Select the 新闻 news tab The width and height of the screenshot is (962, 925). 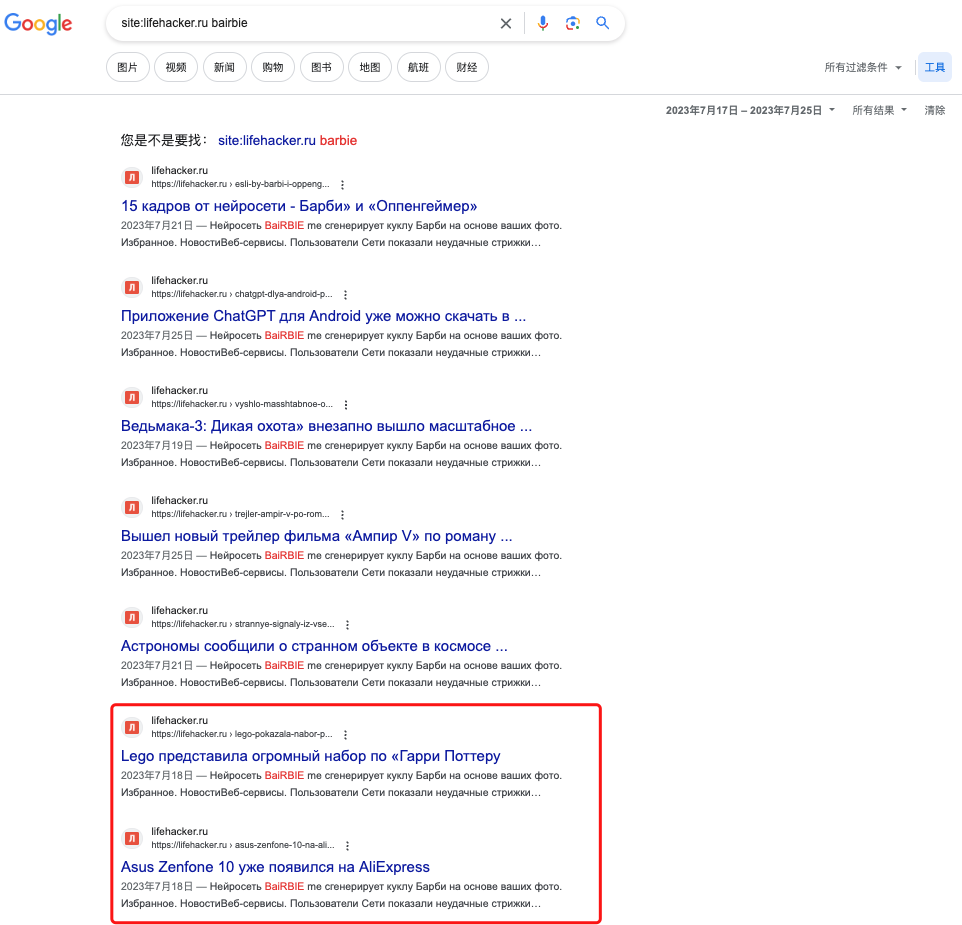pos(224,67)
